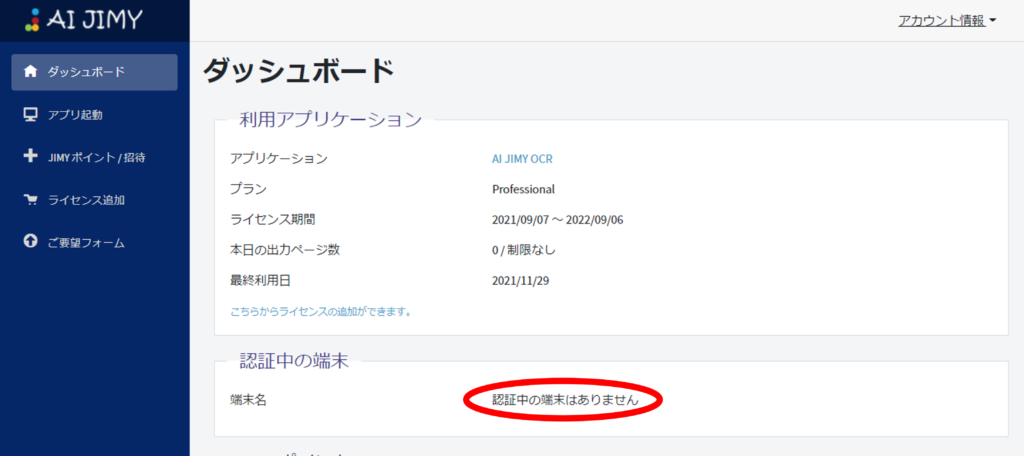Screen dimensions: 1024x456
Task: Click the 認証中の端末はありません message
Action: pos(565,400)
